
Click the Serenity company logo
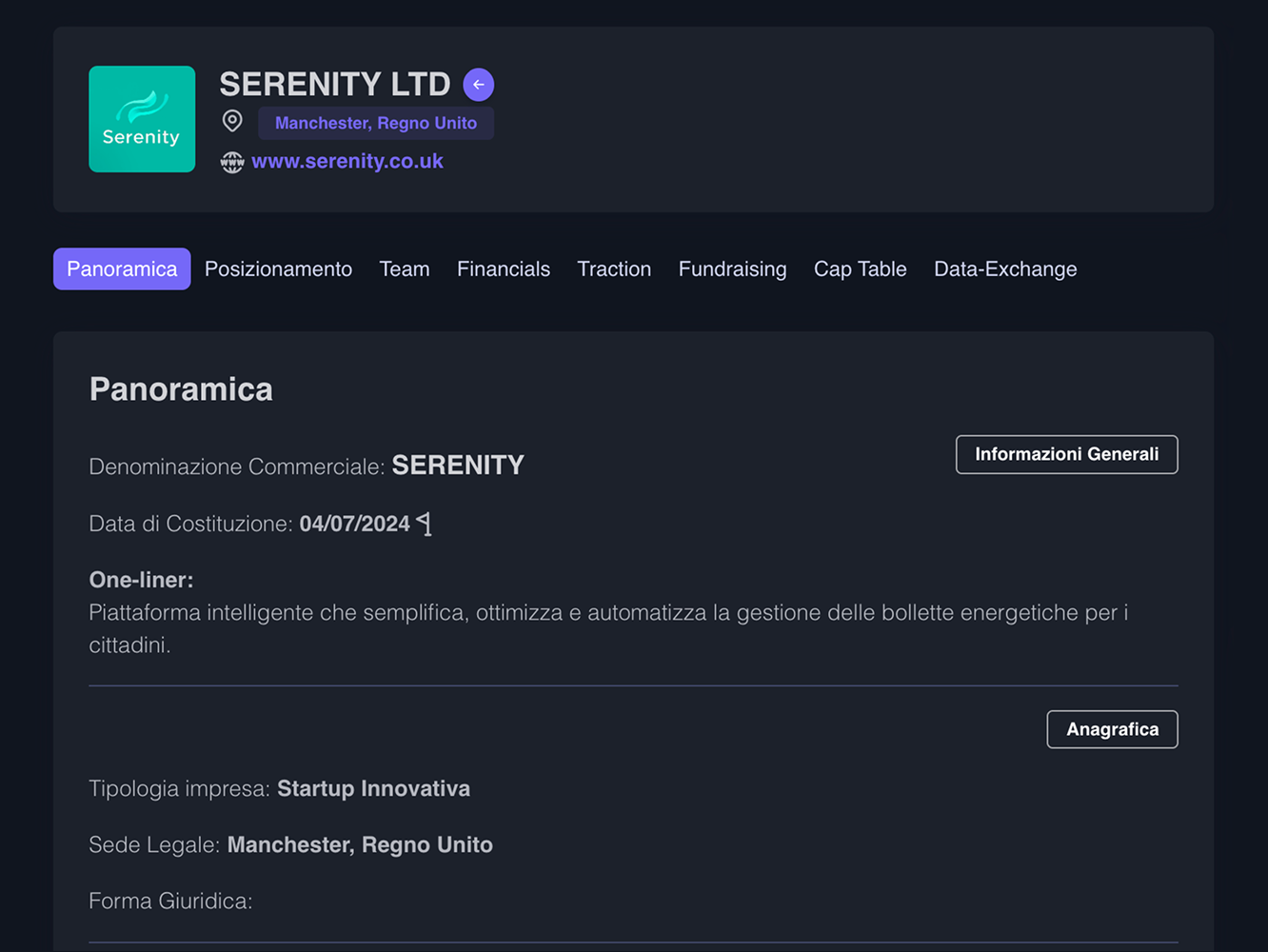tap(142, 119)
